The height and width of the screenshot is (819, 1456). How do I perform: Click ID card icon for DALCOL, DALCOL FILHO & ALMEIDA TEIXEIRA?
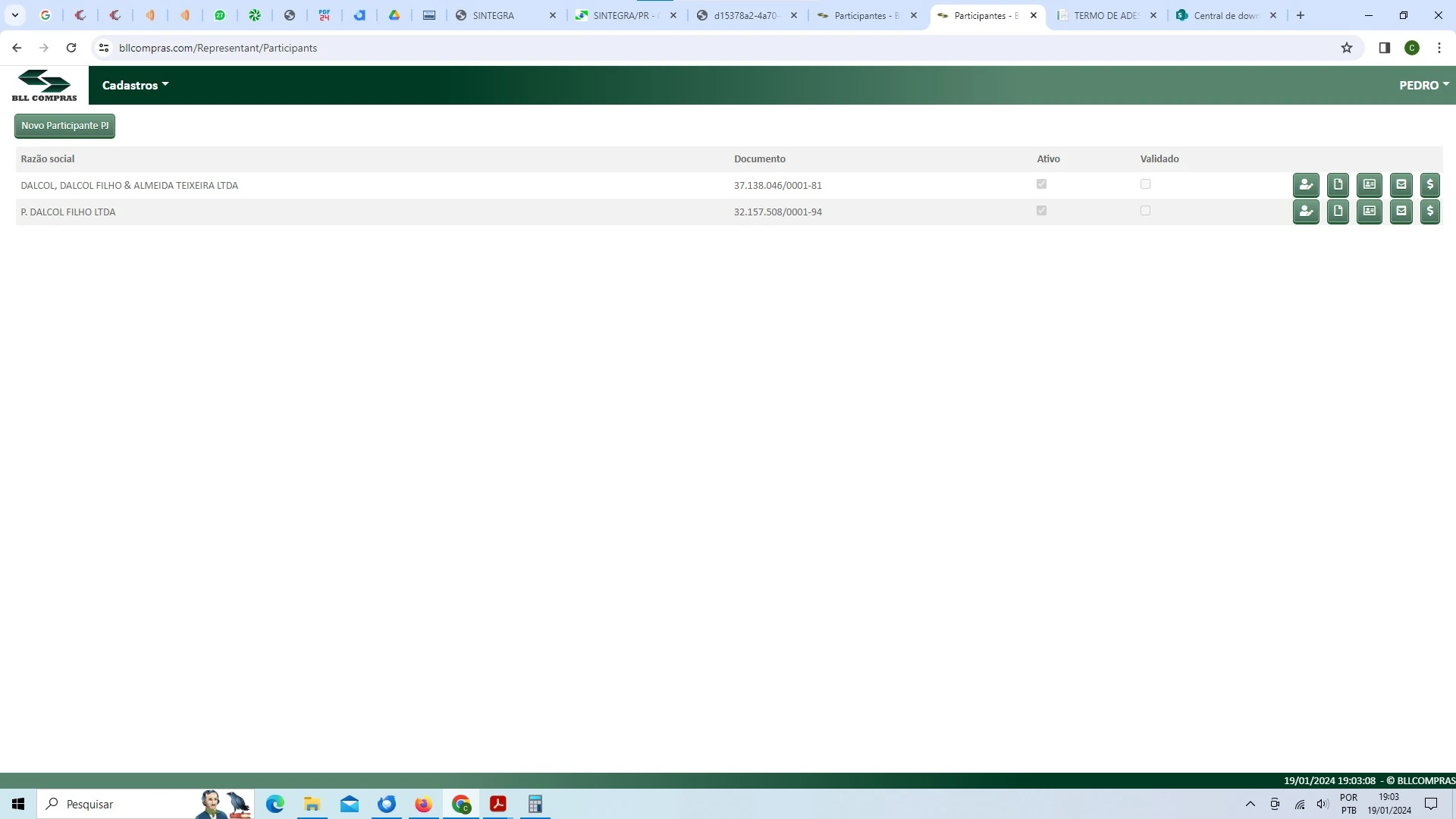1369,185
